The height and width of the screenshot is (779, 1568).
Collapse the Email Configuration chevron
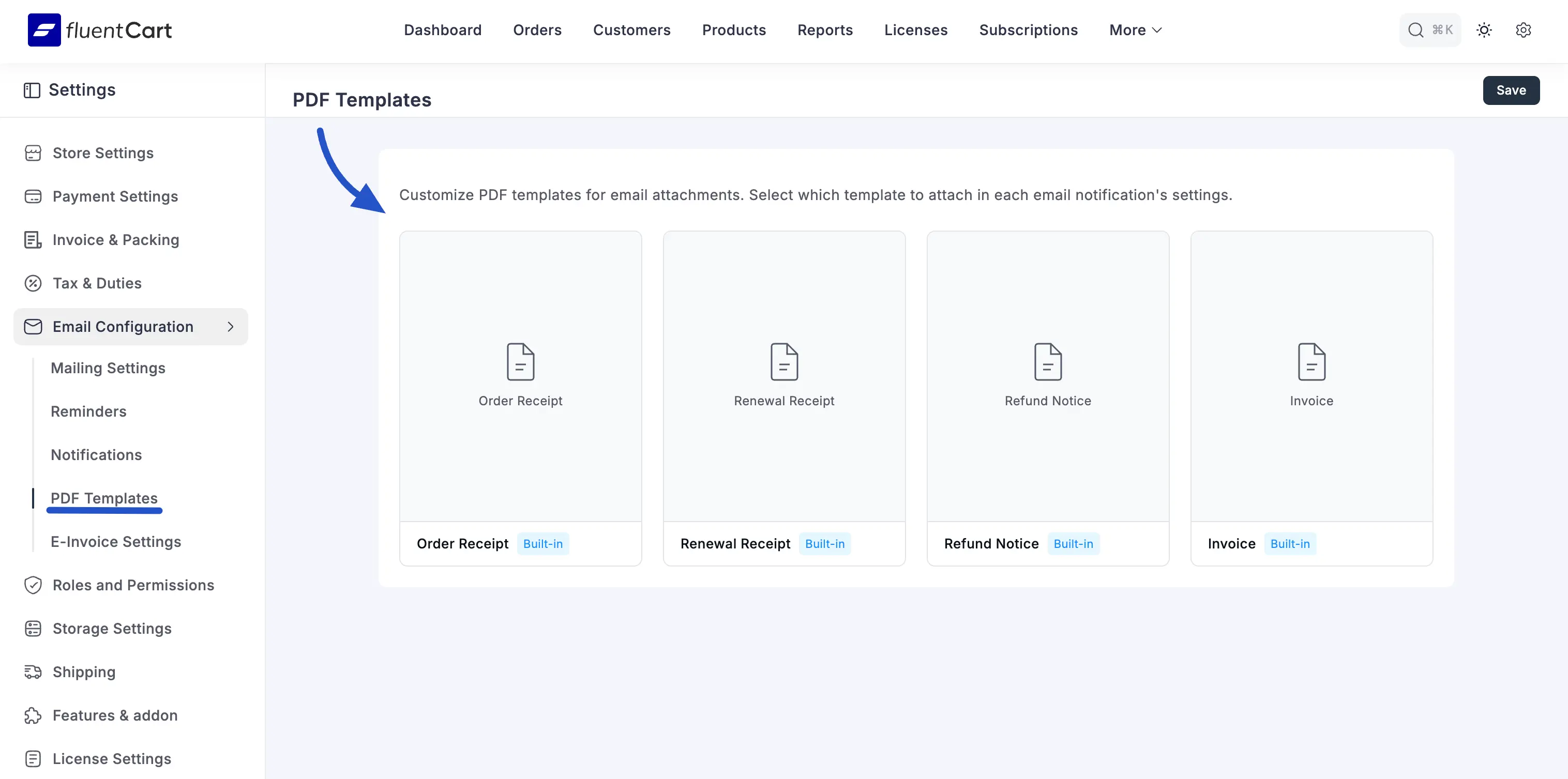231,327
